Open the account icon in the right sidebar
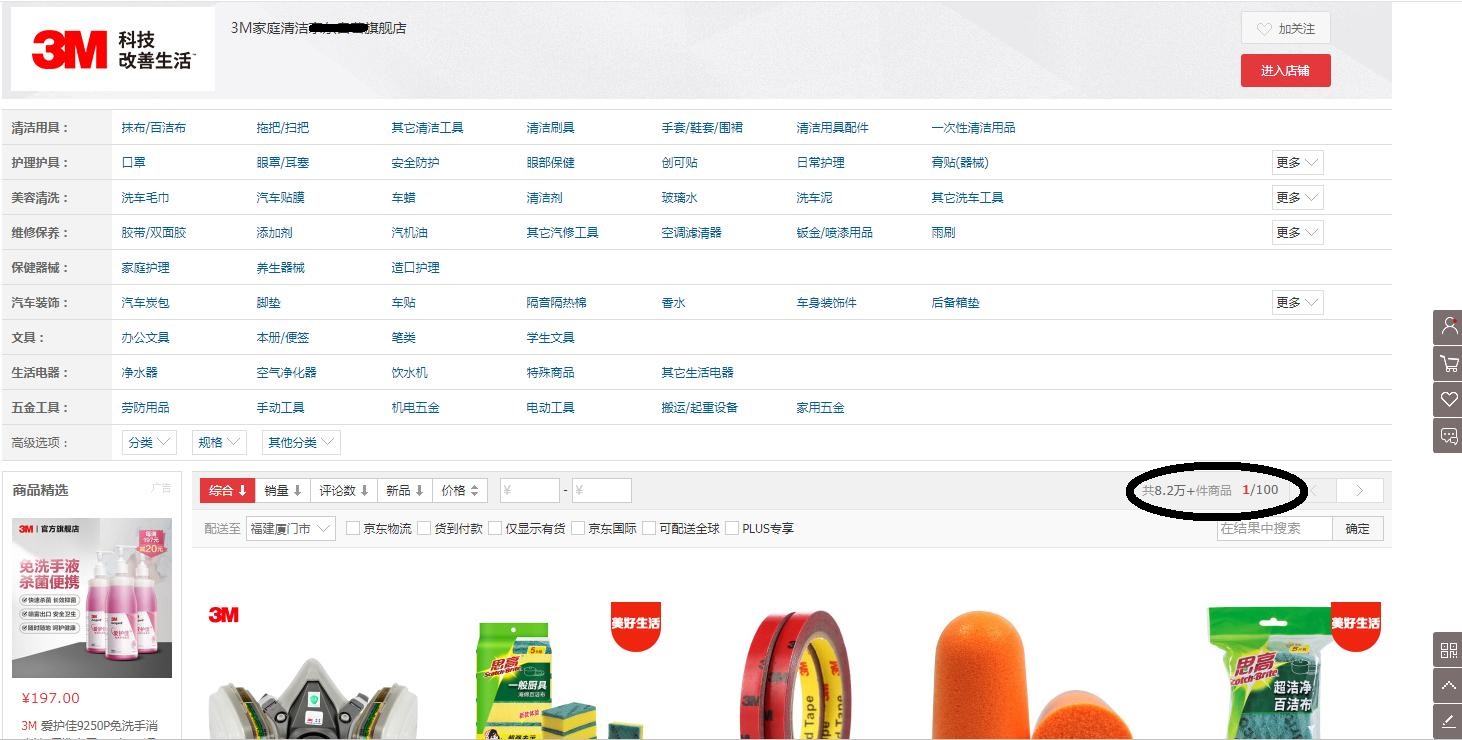The width and height of the screenshot is (1462, 740). tap(1447, 327)
